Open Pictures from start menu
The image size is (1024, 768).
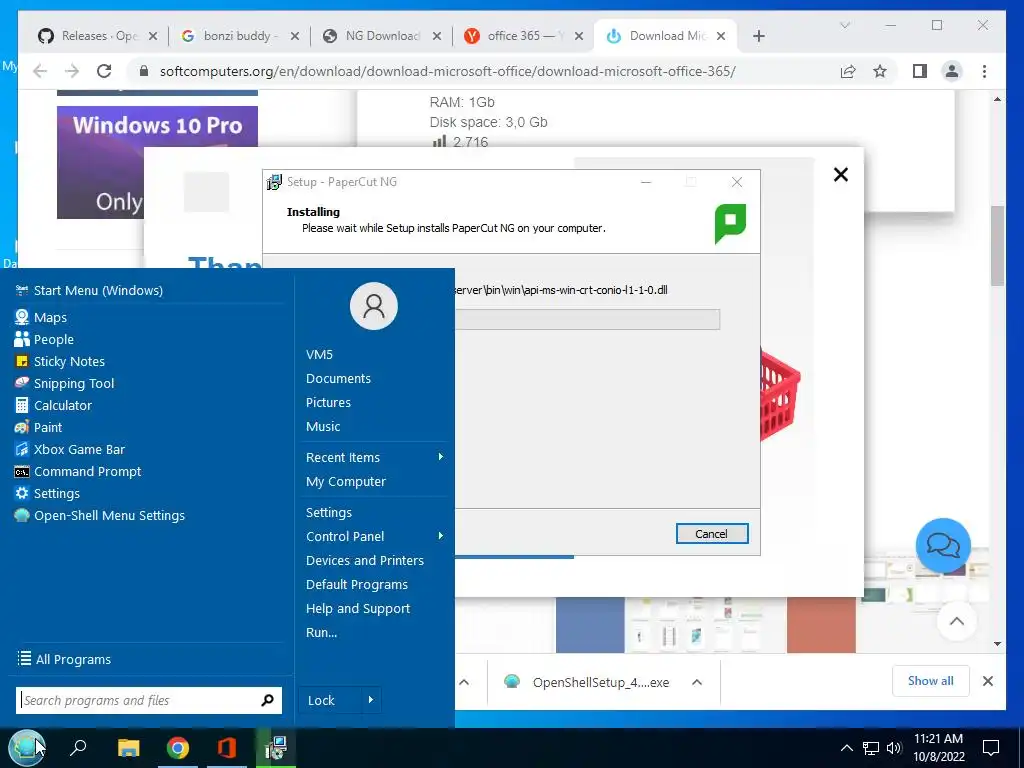328,403
